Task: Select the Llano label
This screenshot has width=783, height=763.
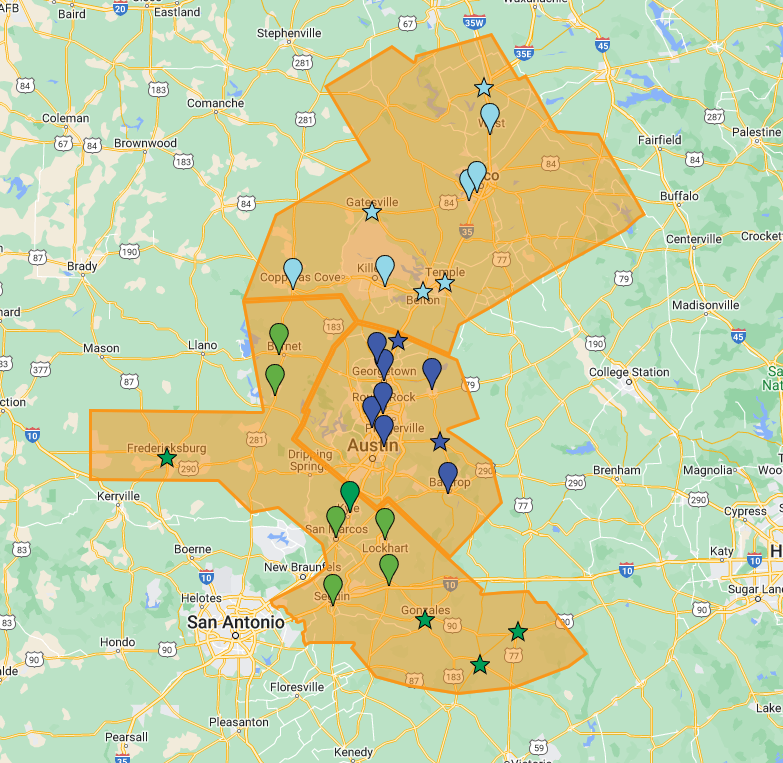Action: point(203,345)
